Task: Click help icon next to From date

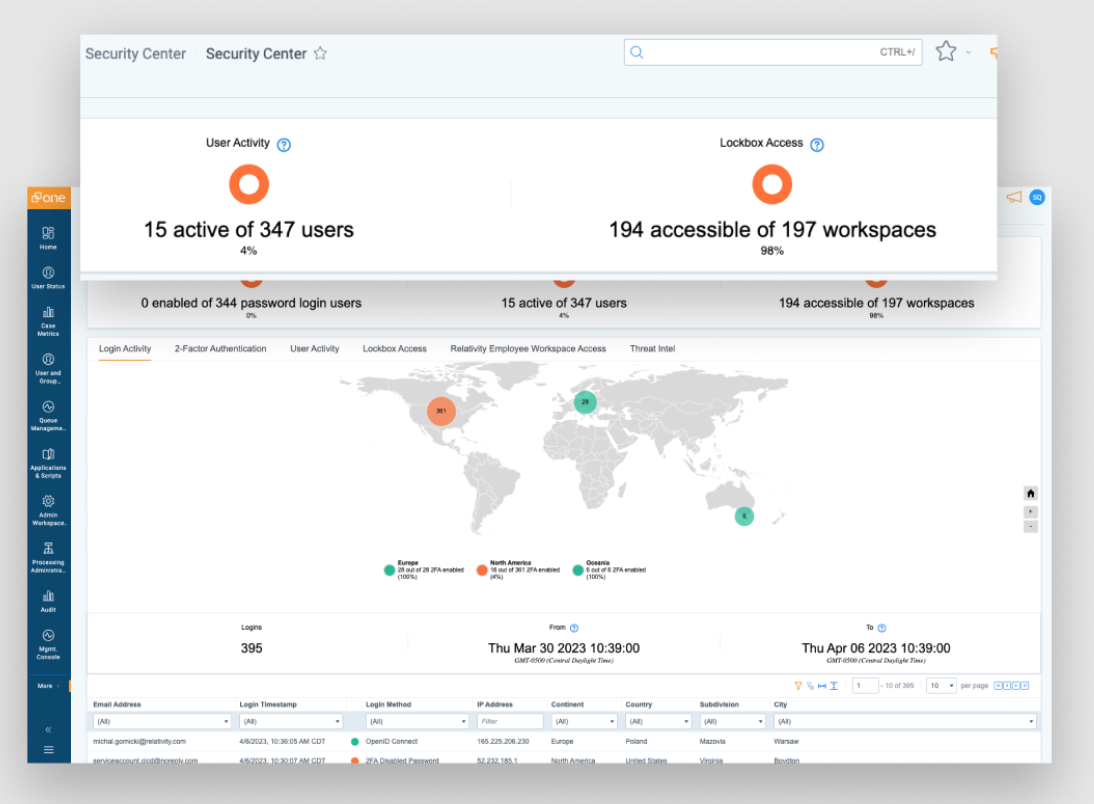Action: 574,628
